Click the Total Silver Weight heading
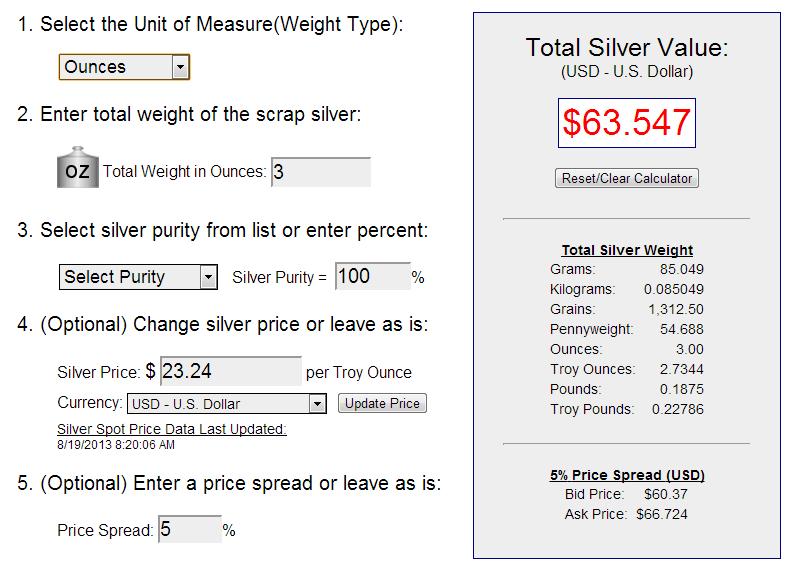This screenshot has height=567, width=790. (627, 250)
